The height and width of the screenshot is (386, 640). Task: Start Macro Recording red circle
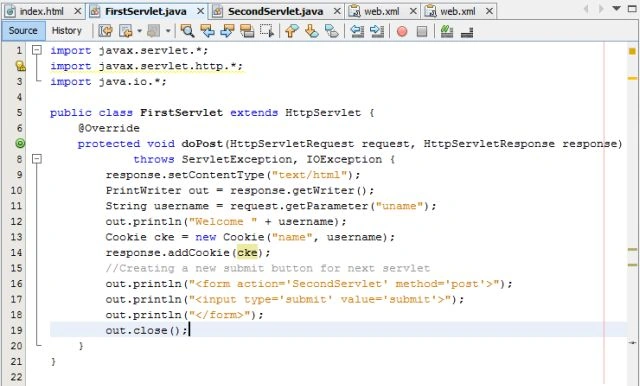click(x=402, y=31)
